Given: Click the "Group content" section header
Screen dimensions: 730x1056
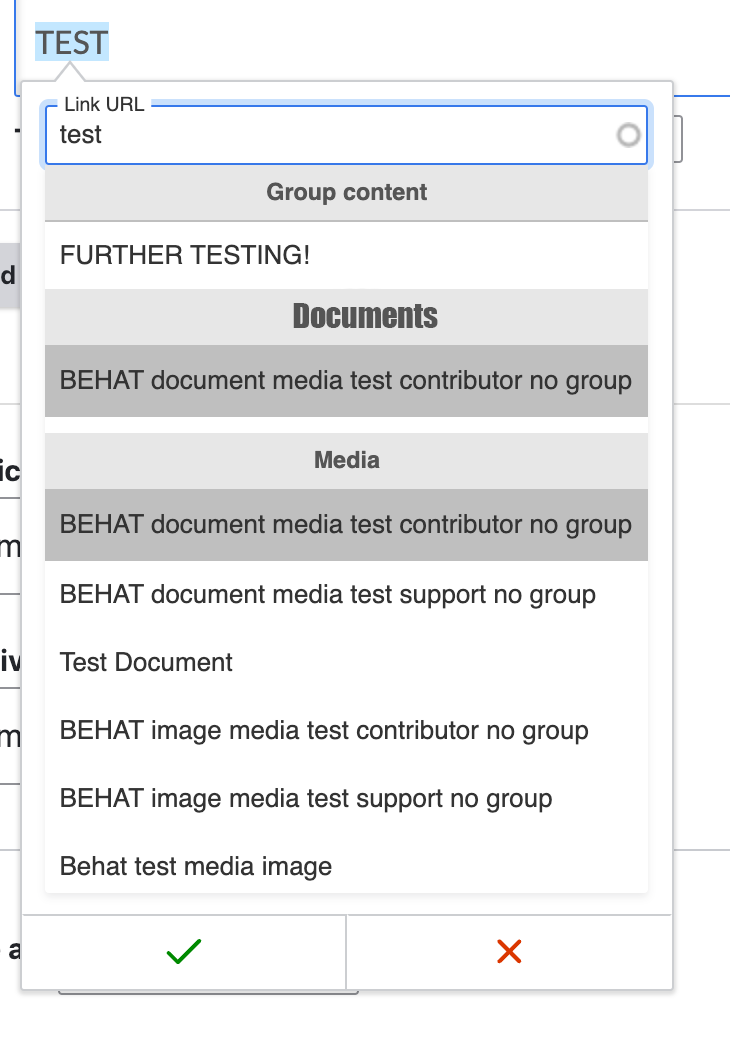Looking at the screenshot, I should tap(346, 192).
